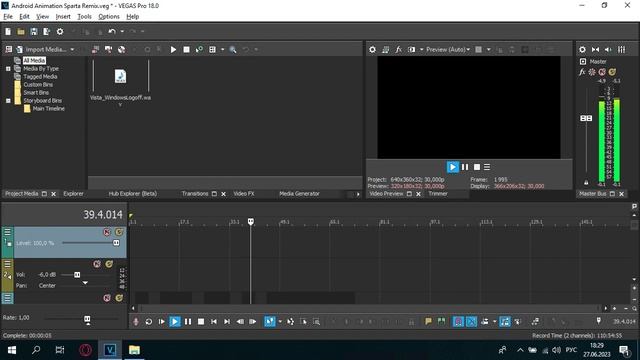The width and height of the screenshot is (640, 360).
Task: Switch to the Transitions tab
Action: 195,193
